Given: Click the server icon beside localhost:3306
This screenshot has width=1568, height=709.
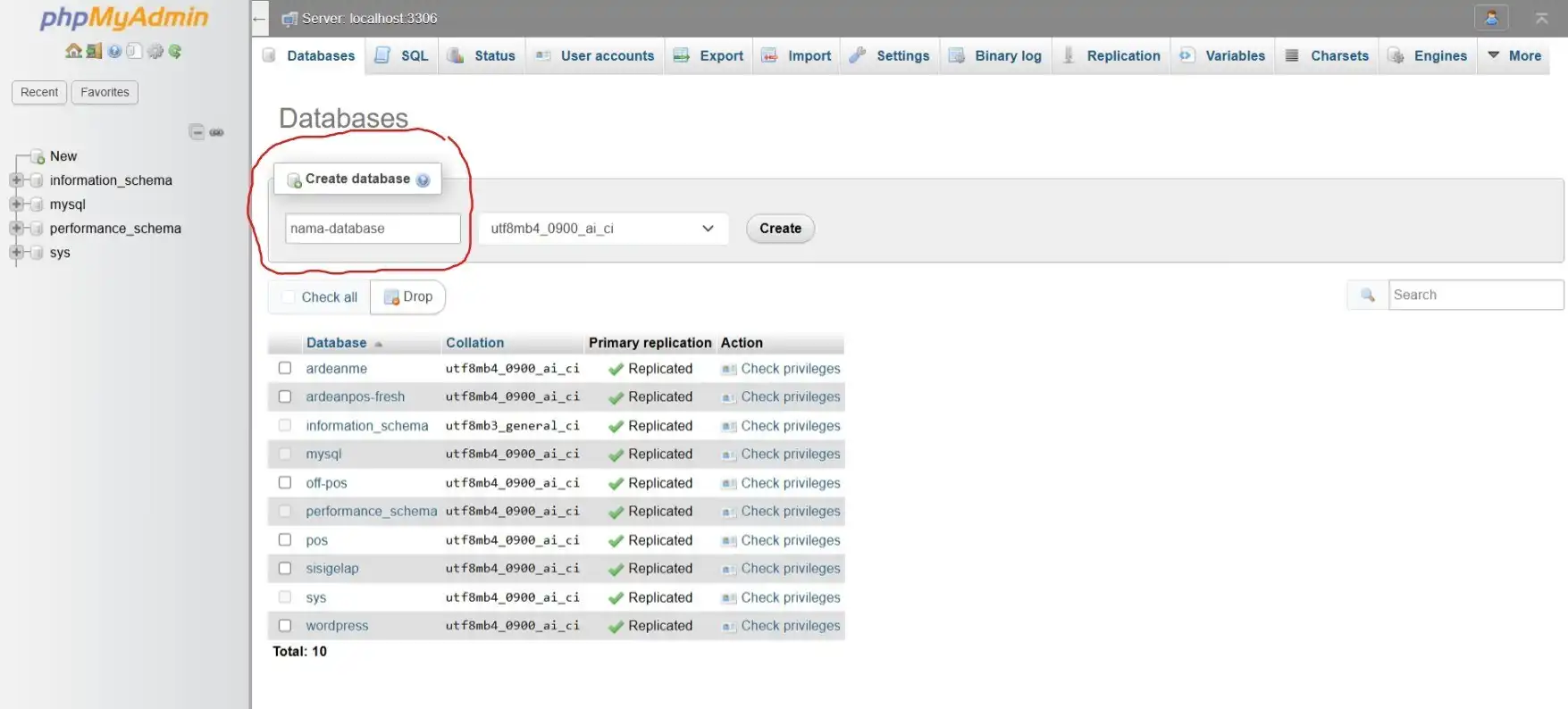Looking at the screenshot, I should [x=289, y=19].
